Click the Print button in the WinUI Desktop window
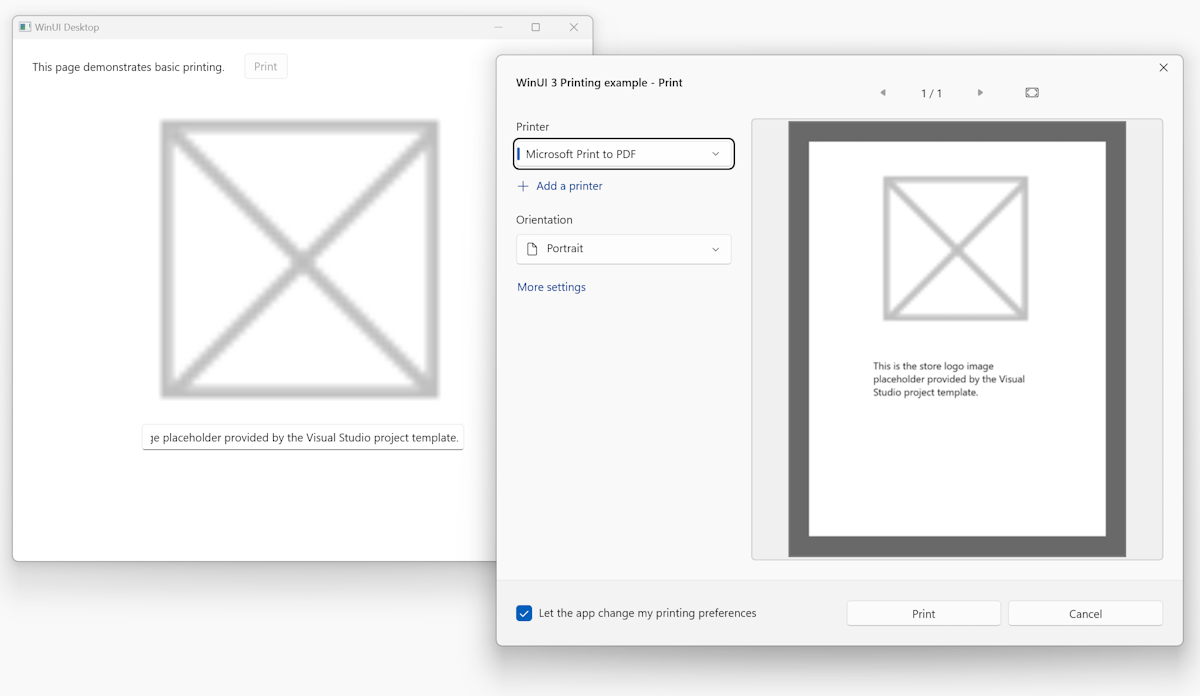Image resolution: width=1200 pixels, height=696 pixels. click(265, 66)
